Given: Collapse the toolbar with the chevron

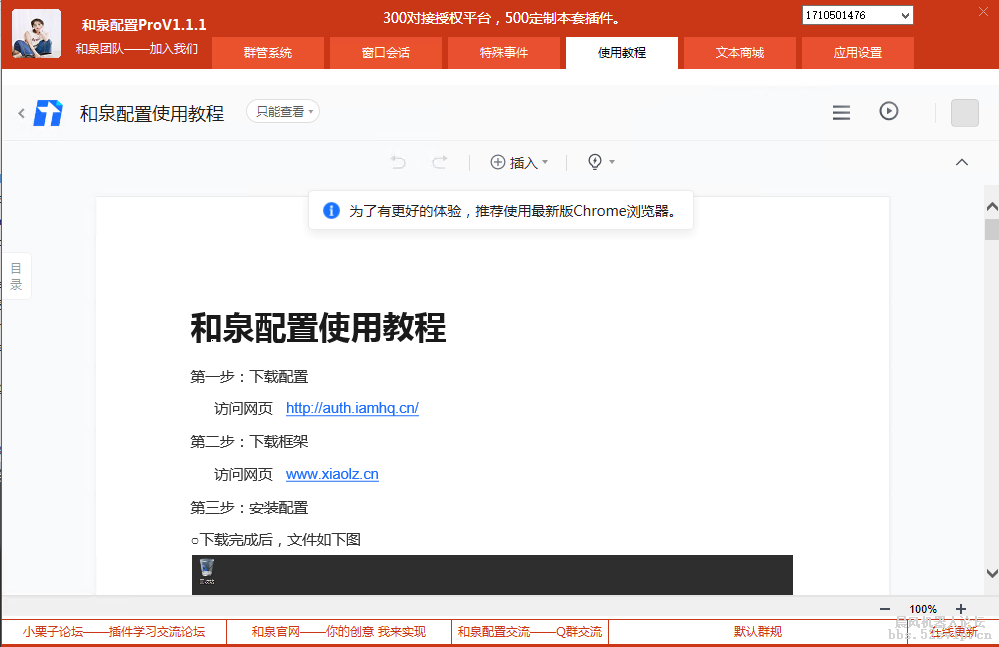Looking at the screenshot, I should click(961, 161).
